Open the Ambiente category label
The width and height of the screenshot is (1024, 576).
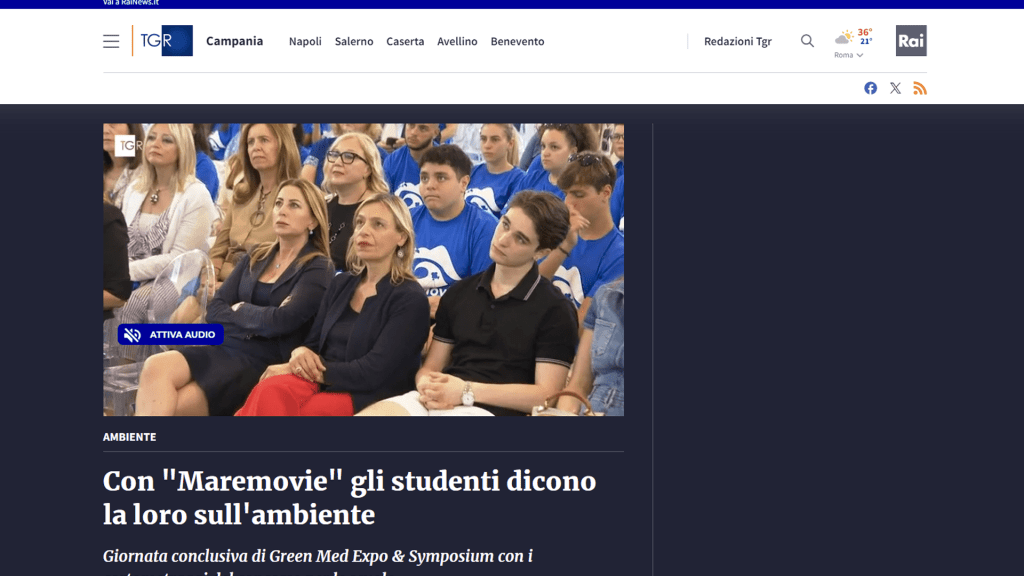click(129, 437)
